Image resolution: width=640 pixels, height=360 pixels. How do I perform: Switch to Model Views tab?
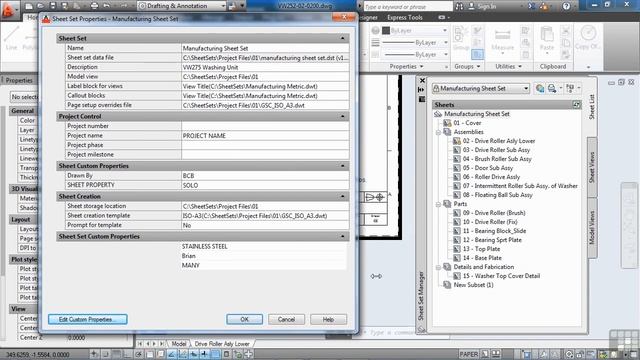592,228
